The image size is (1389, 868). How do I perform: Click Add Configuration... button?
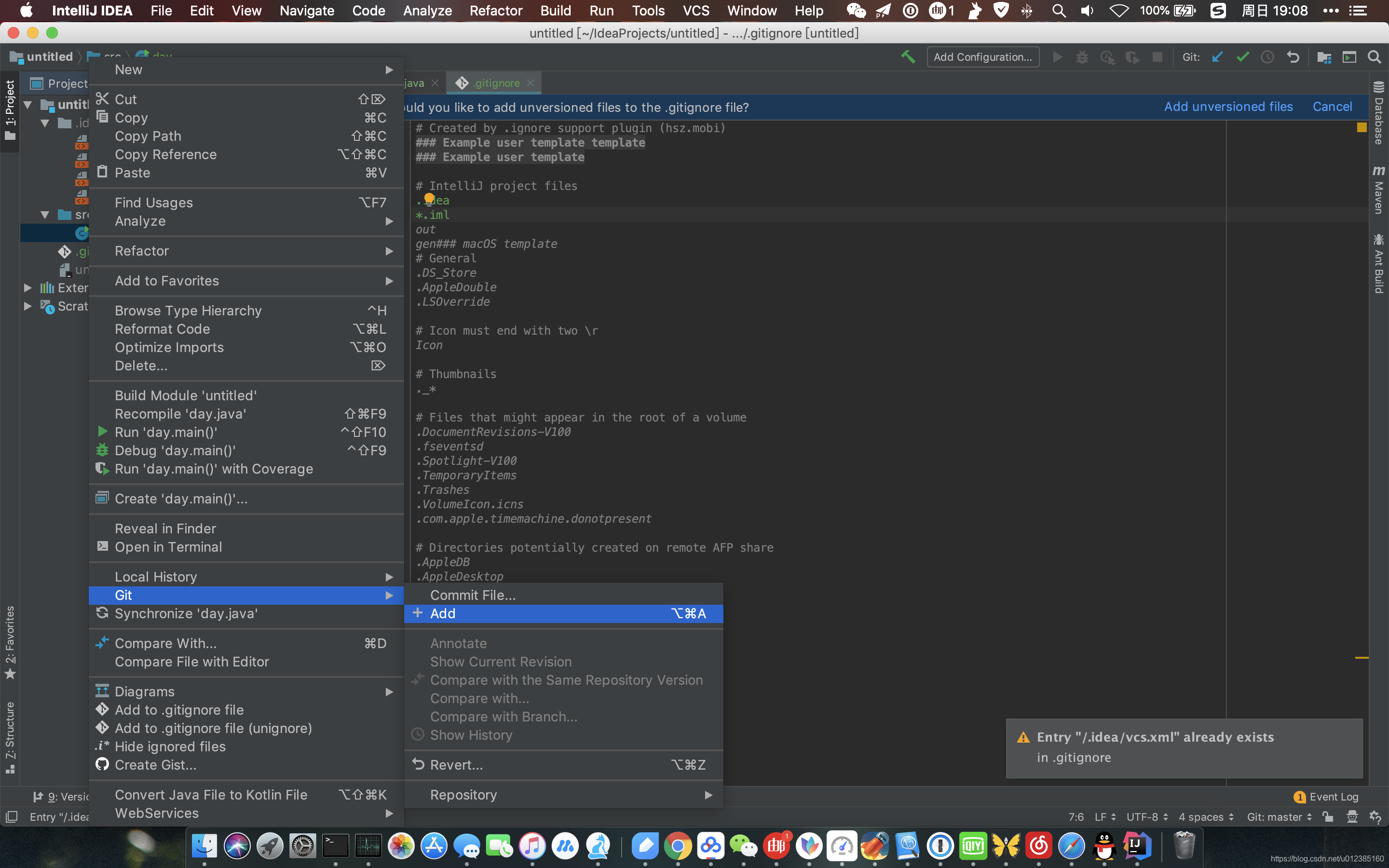(982, 57)
